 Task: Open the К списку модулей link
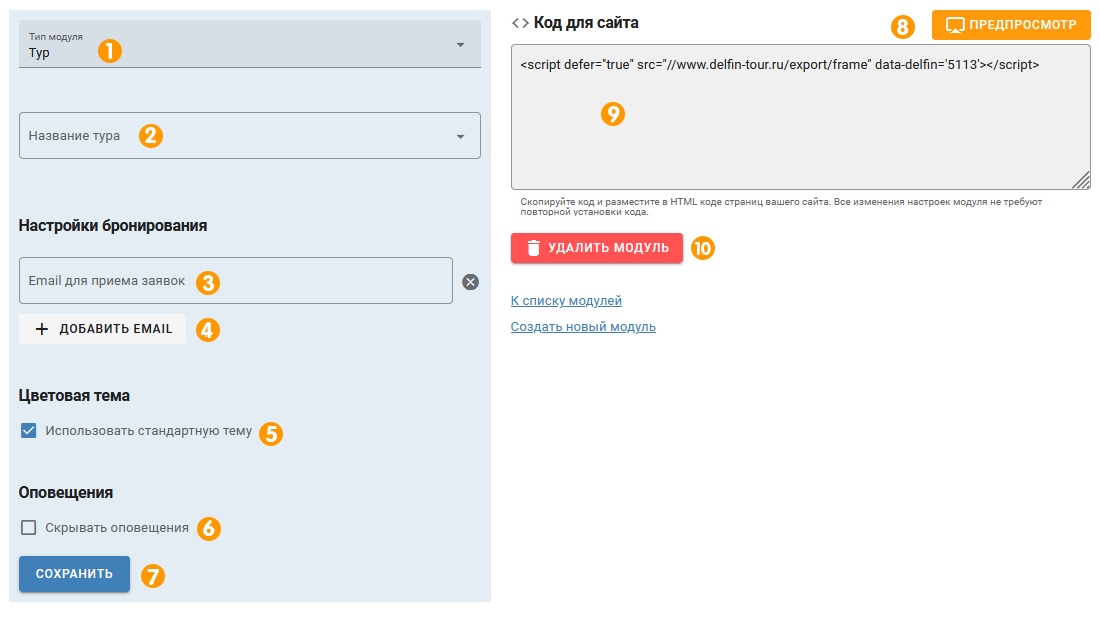(566, 300)
